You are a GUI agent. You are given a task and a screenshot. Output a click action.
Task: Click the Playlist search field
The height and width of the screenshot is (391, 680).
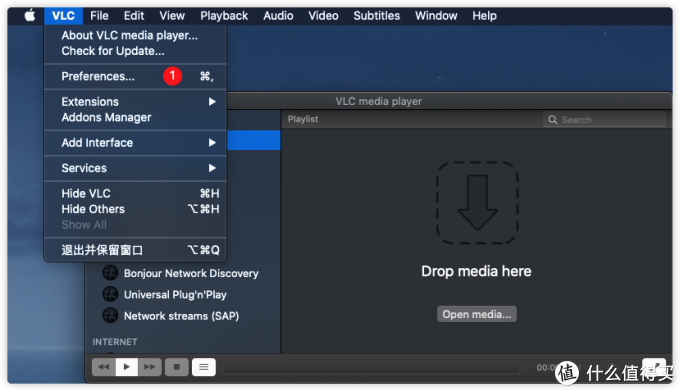click(x=604, y=120)
